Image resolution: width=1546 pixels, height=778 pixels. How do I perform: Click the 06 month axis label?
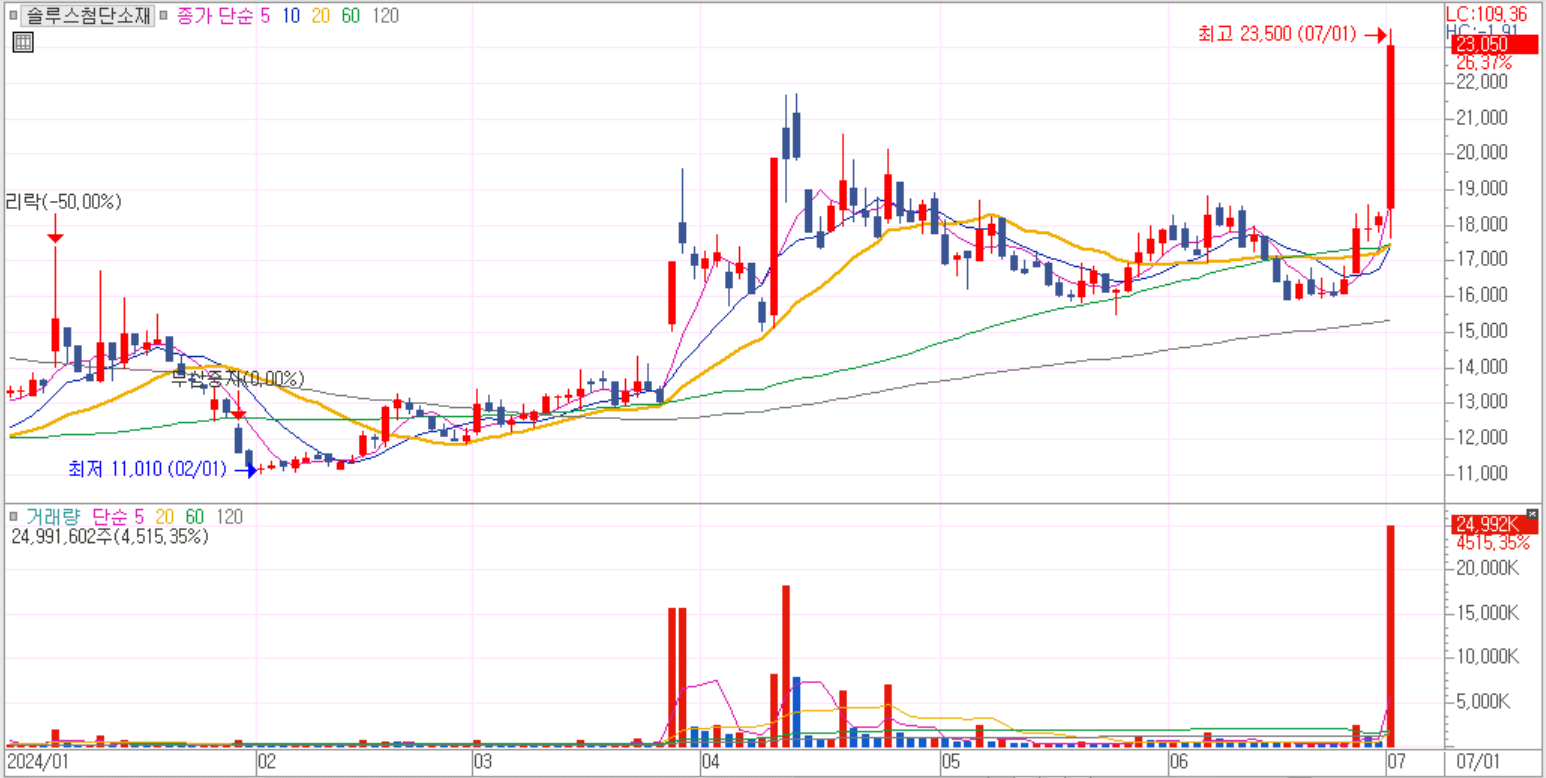pos(1179,763)
